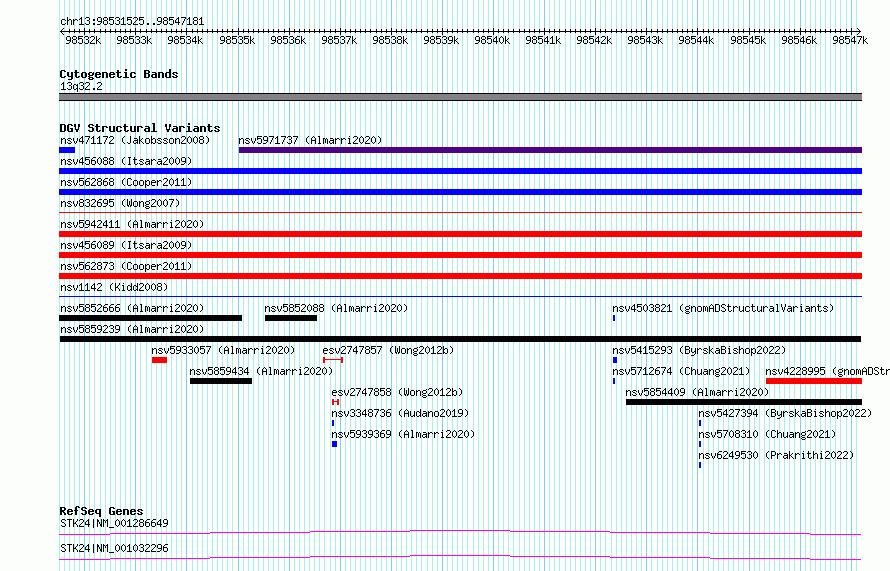Click the nsv562868 (Cooper2011) label

click(x=126, y=182)
